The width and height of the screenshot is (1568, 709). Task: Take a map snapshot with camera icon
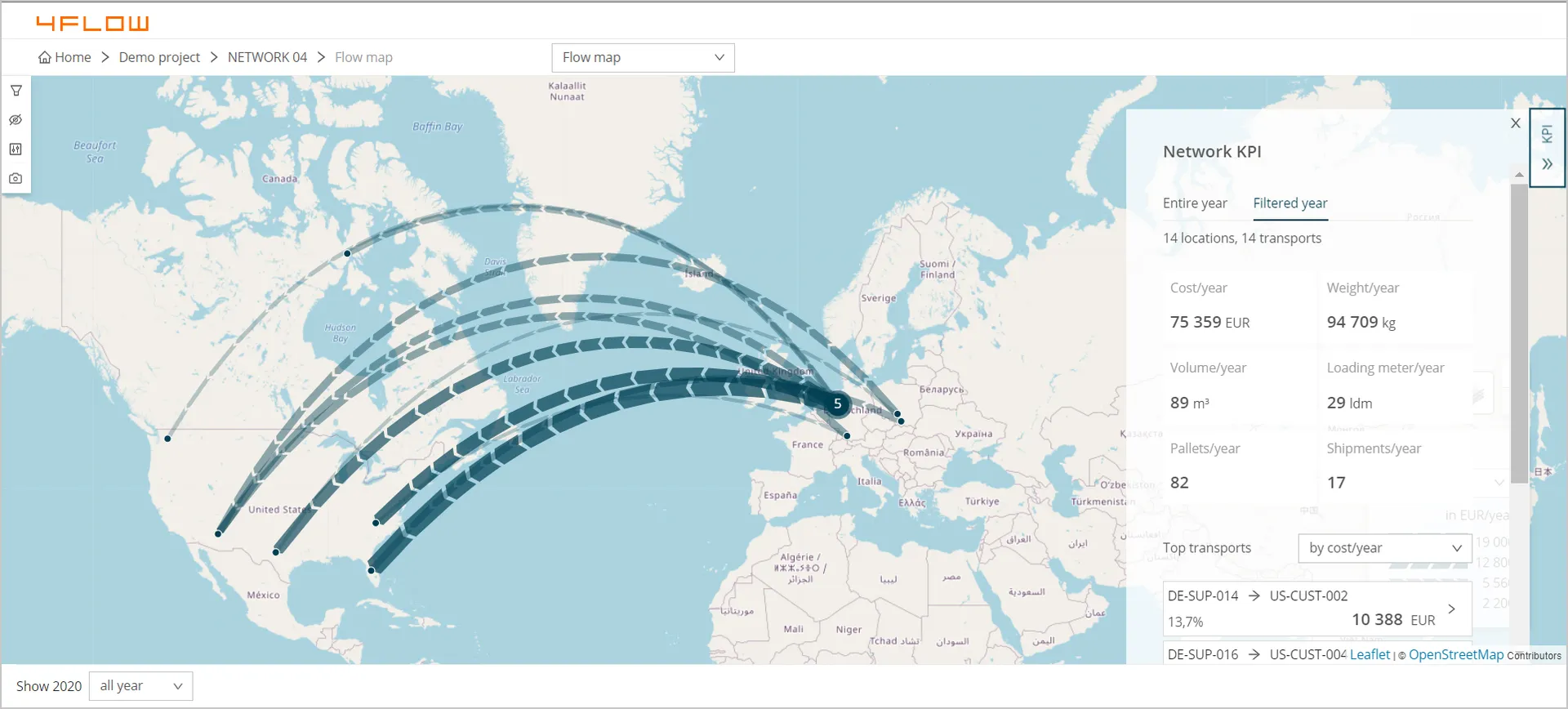(x=16, y=178)
